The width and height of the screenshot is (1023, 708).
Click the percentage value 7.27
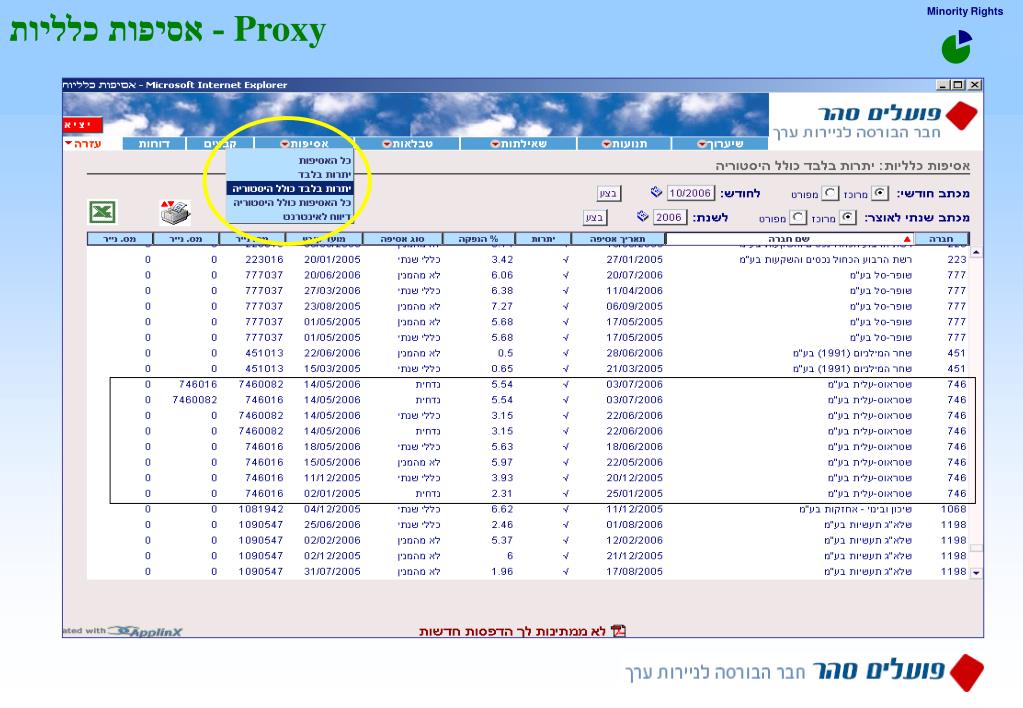(x=502, y=307)
